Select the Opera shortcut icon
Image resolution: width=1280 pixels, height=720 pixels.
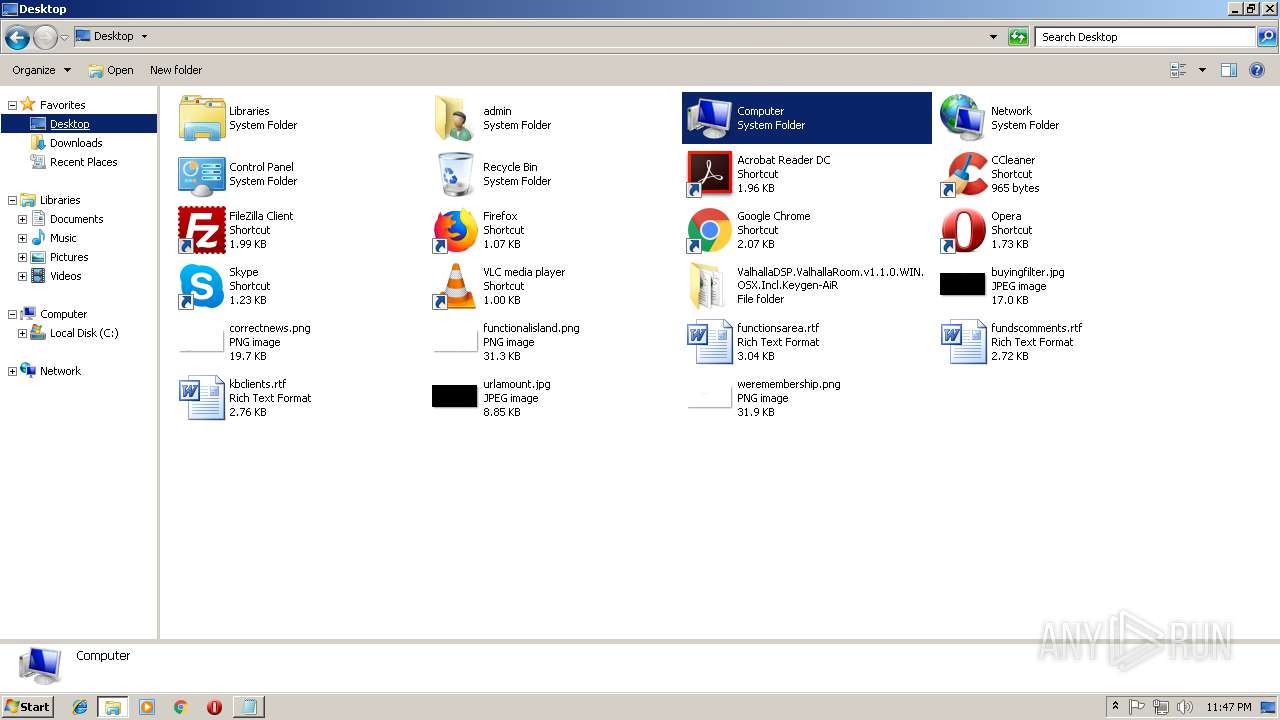click(963, 230)
